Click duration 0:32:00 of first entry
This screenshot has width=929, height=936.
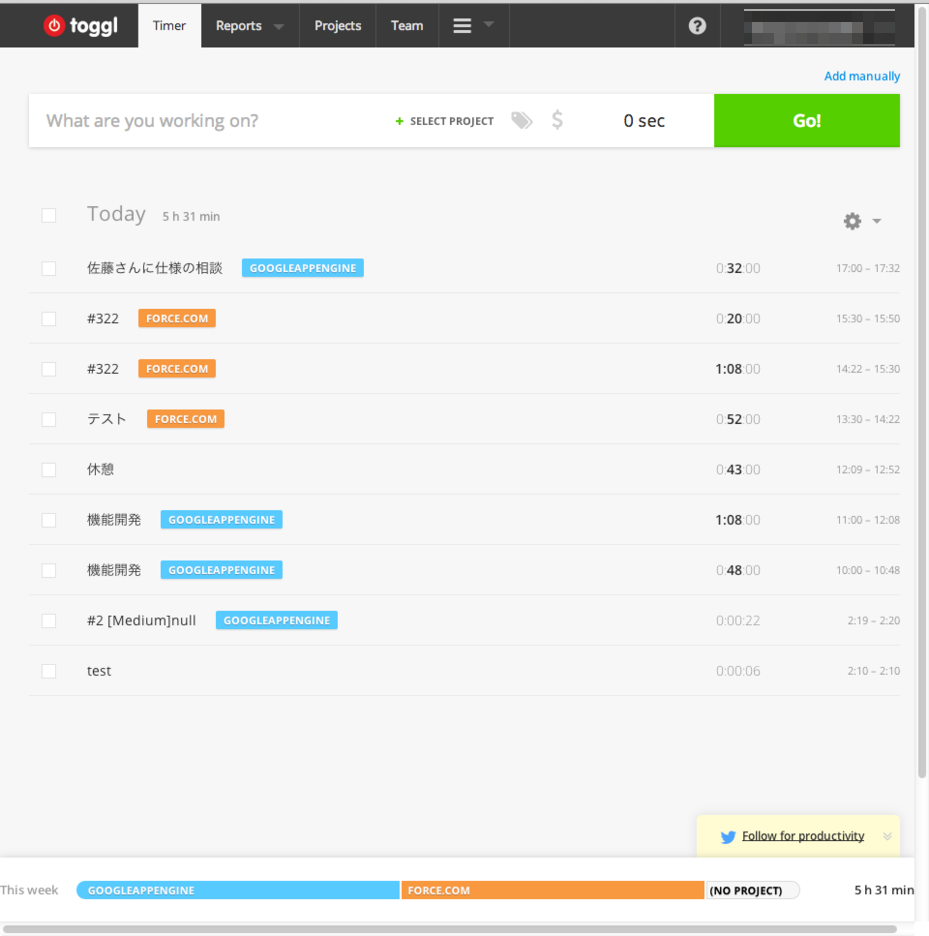[x=738, y=268]
